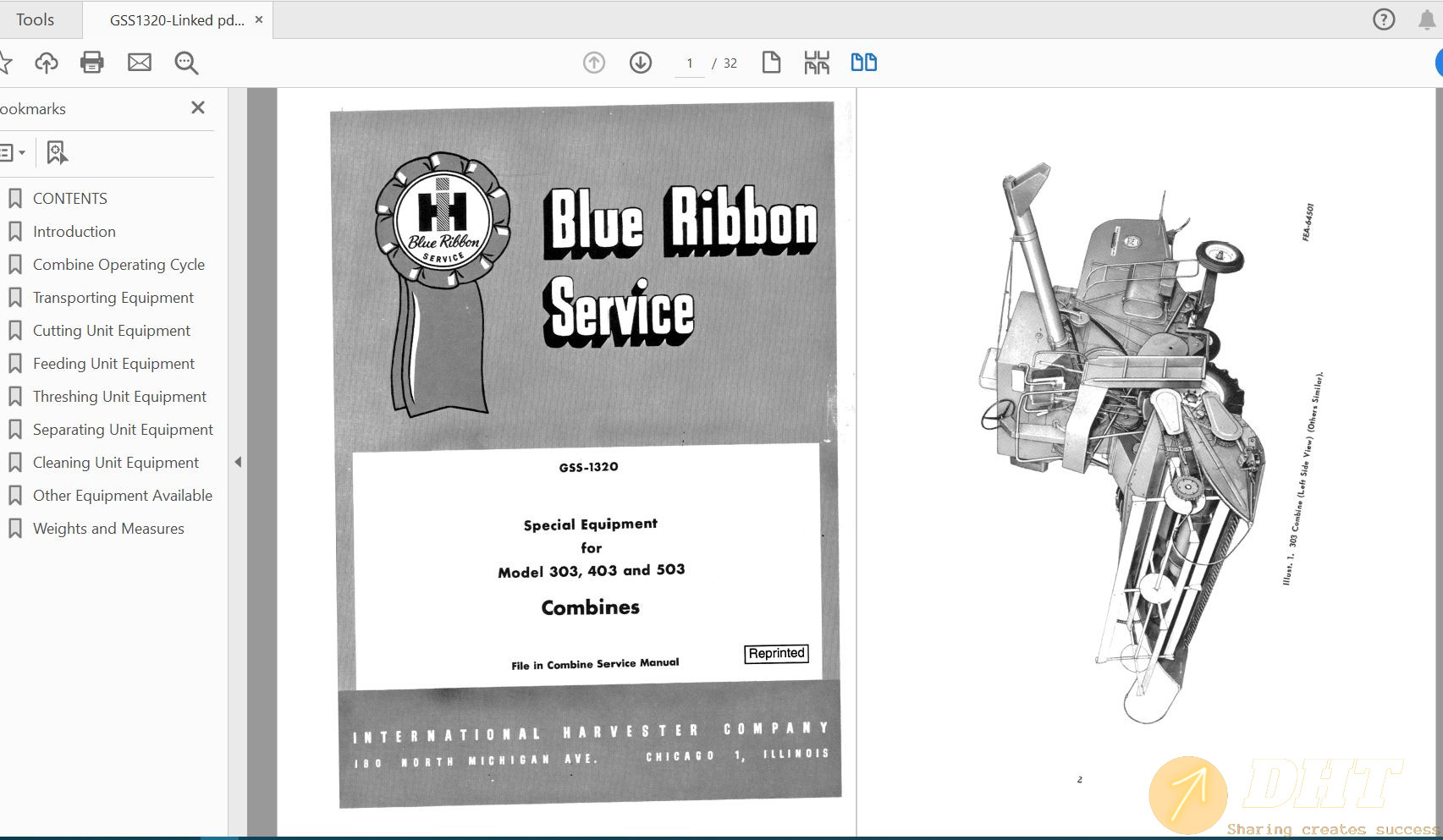Open the help question mark icon
The image size is (1443, 840).
(1384, 19)
